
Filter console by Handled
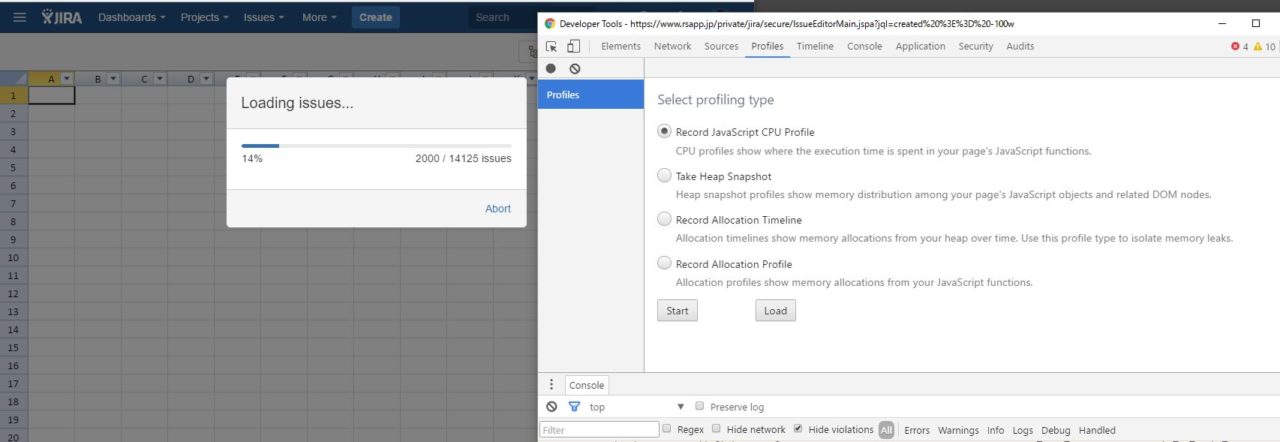(1097, 430)
